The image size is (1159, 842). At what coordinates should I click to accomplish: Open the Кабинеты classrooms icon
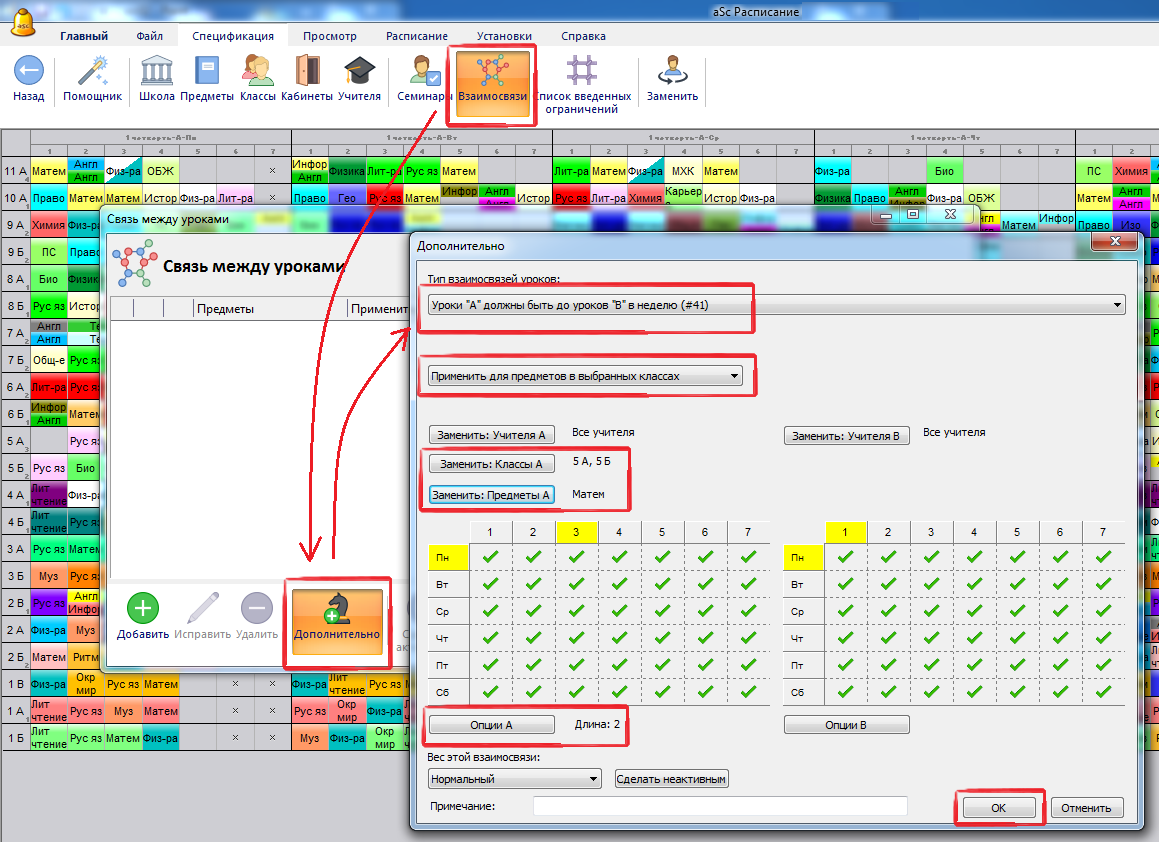307,72
